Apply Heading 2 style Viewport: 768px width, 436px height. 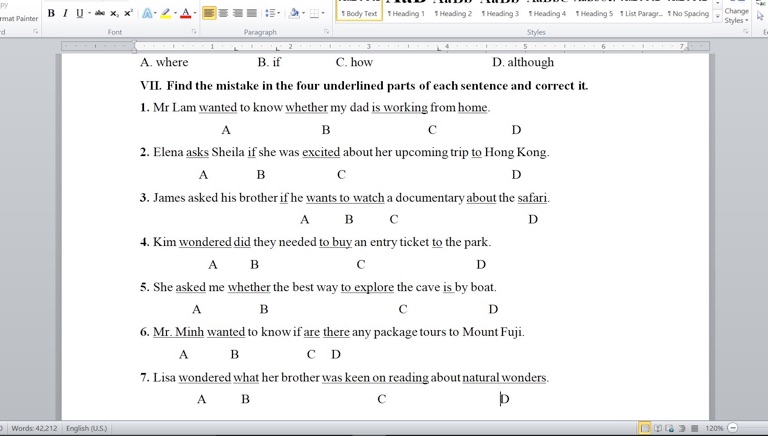(453, 10)
